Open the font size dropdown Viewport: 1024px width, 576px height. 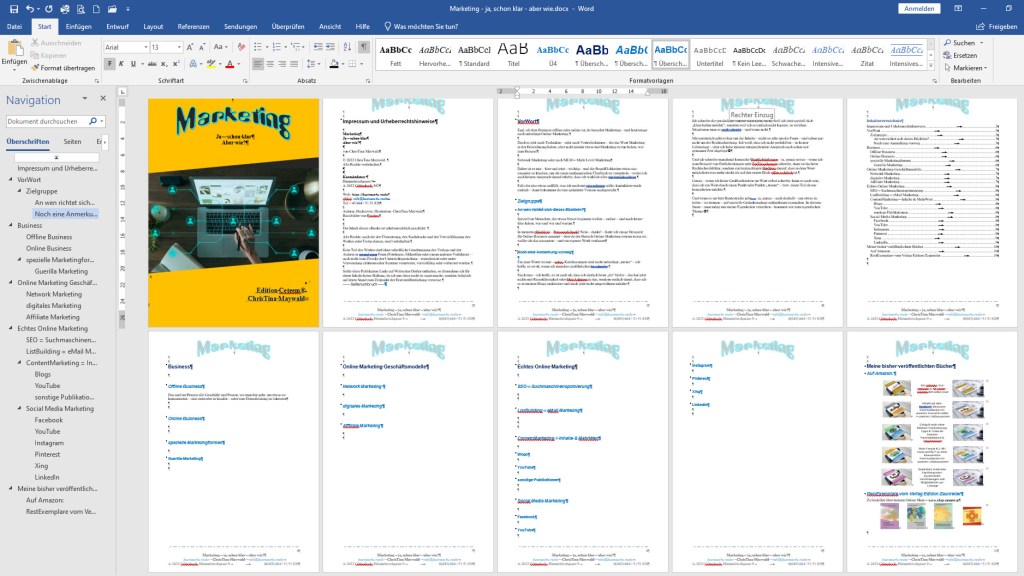pos(179,47)
